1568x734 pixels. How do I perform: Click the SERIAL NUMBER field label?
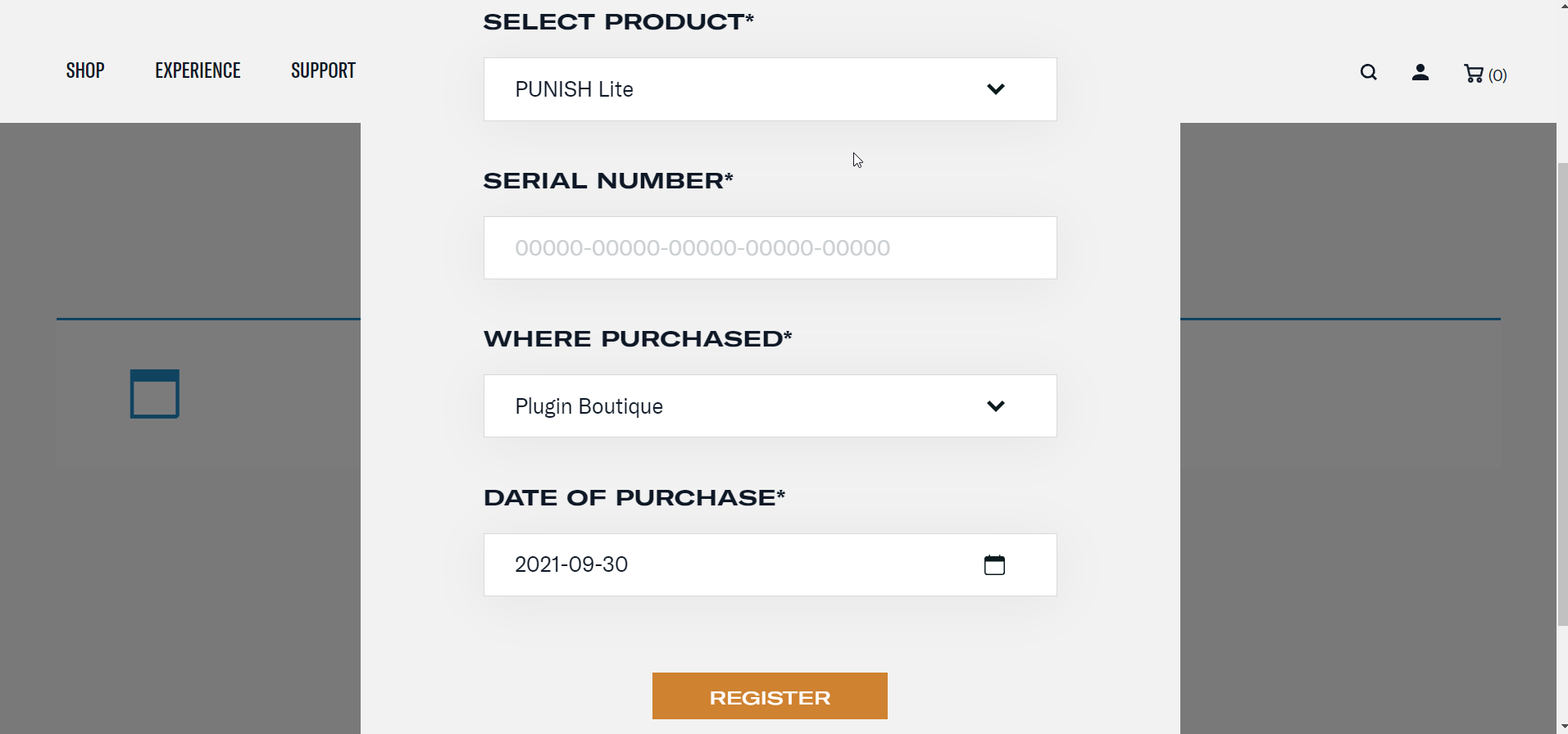click(608, 181)
